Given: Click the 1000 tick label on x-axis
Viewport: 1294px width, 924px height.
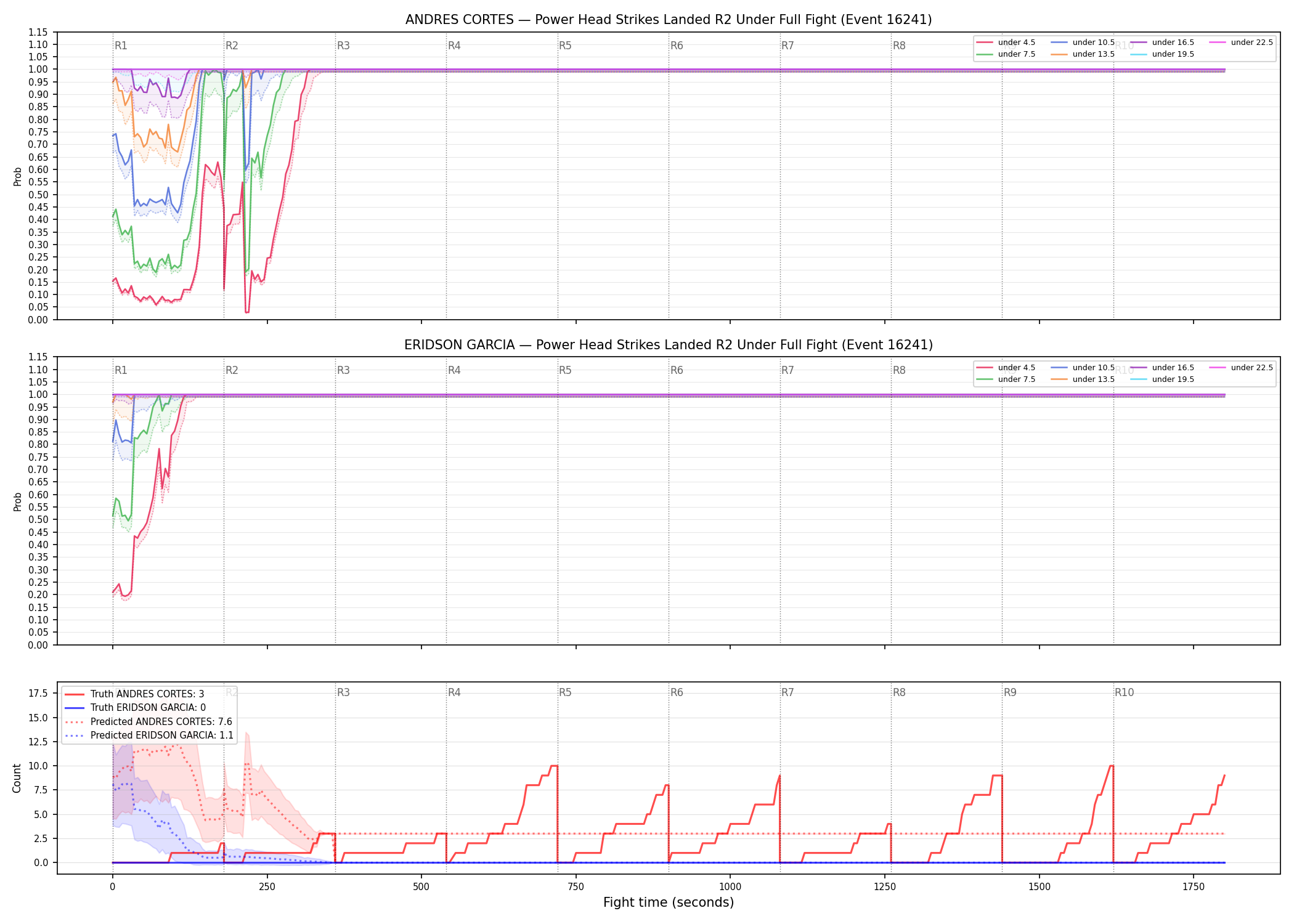Looking at the screenshot, I should [730, 887].
